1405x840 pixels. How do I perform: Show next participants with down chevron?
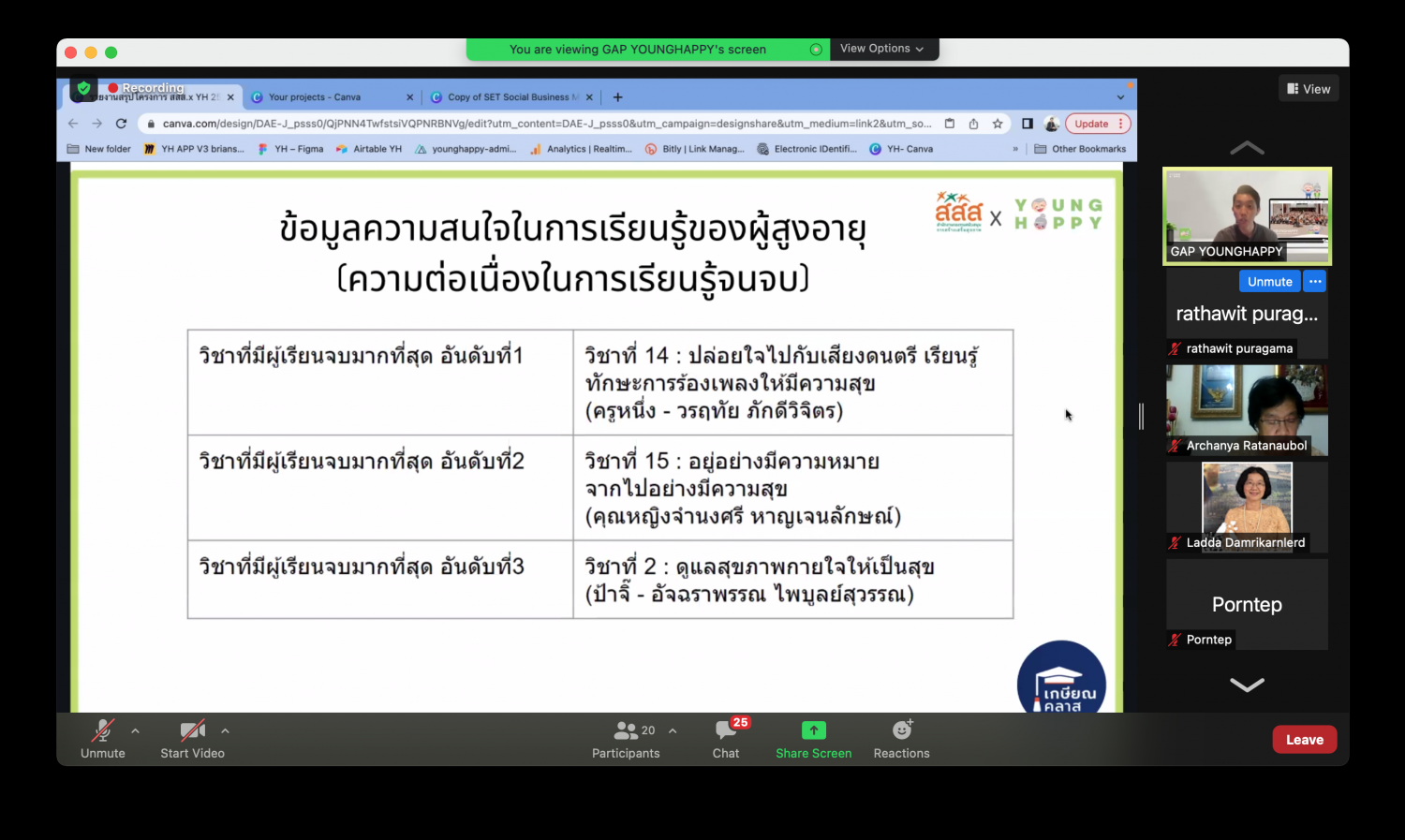pos(1247,685)
